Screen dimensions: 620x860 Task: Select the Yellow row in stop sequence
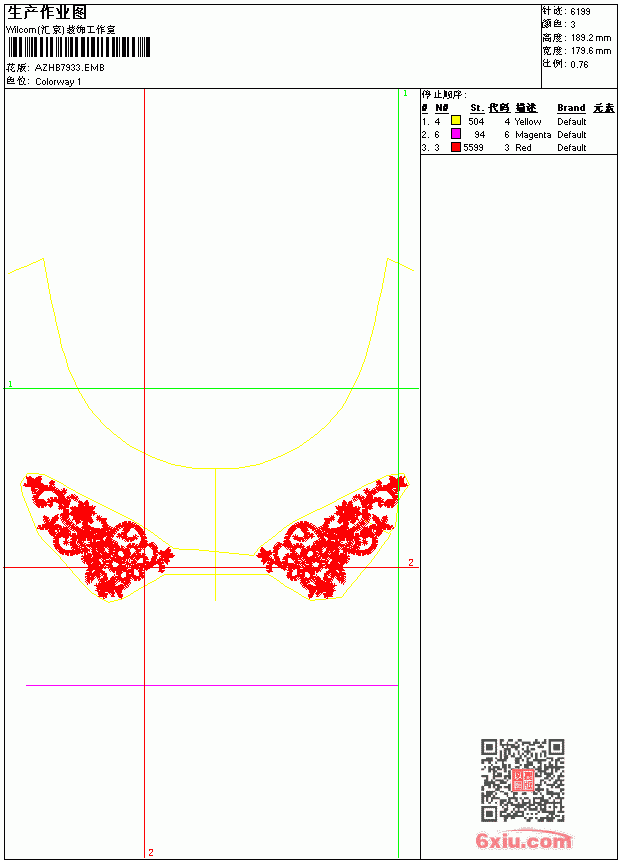pyautogui.click(x=518, y=121)
